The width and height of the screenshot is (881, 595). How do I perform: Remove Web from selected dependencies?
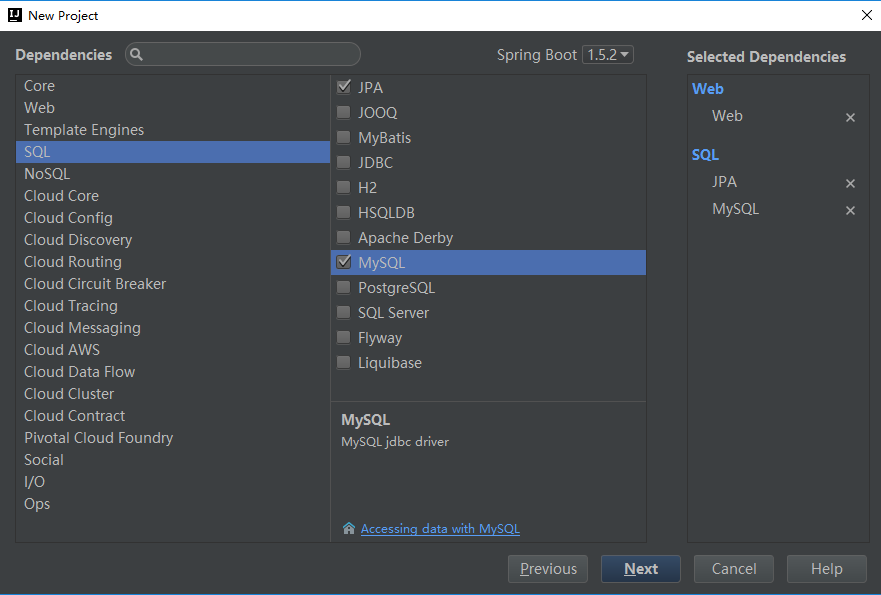click(850, 117)
